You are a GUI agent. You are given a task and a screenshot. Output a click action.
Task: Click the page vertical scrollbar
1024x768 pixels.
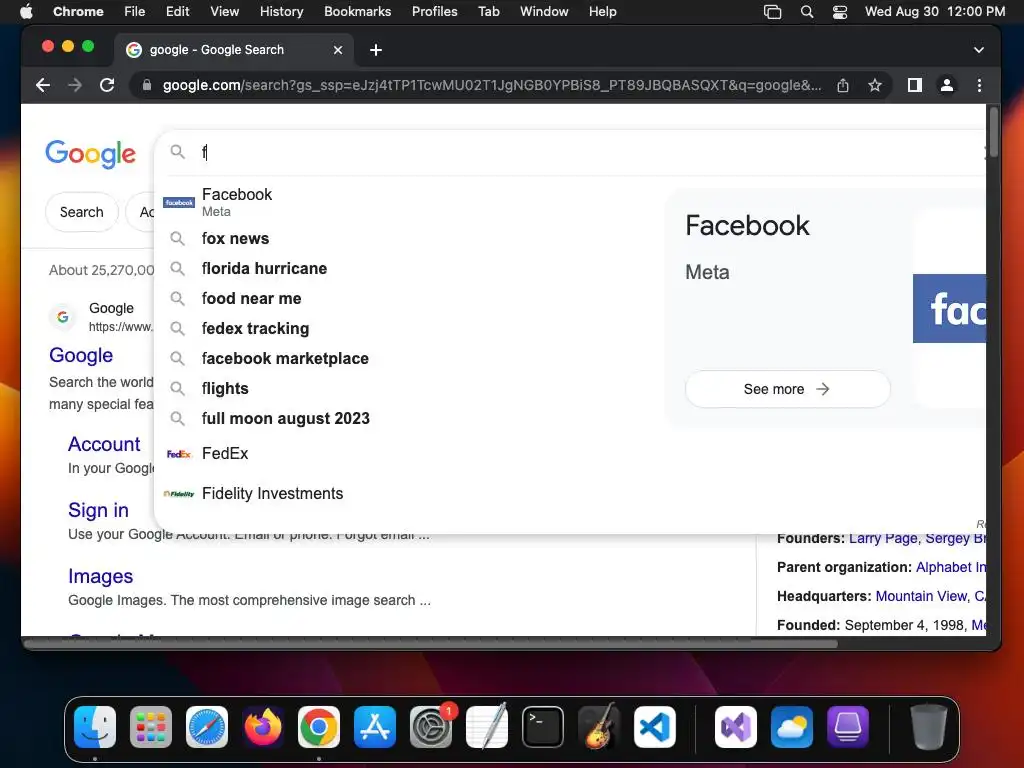click(x=993, y=133)
